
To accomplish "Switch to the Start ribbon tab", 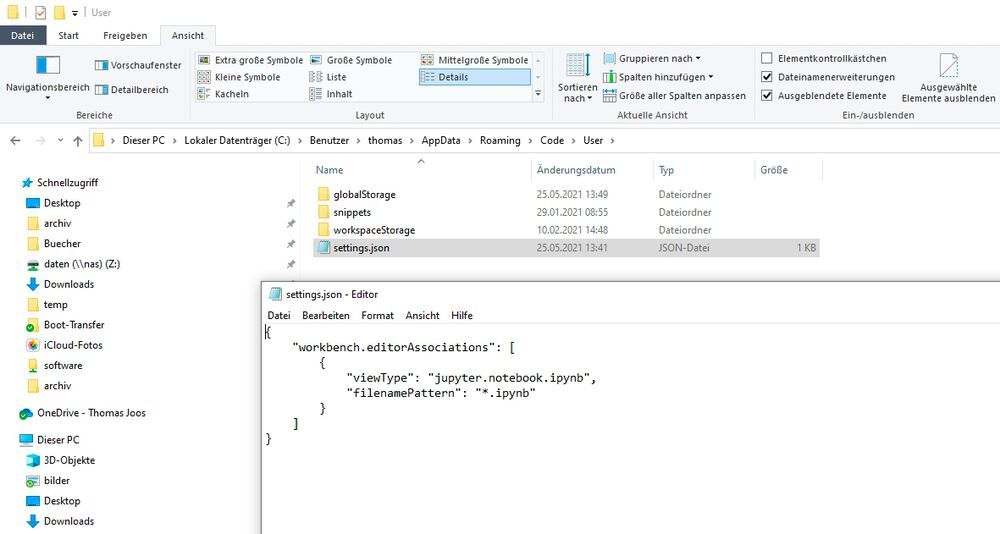I will coord(68,36).
